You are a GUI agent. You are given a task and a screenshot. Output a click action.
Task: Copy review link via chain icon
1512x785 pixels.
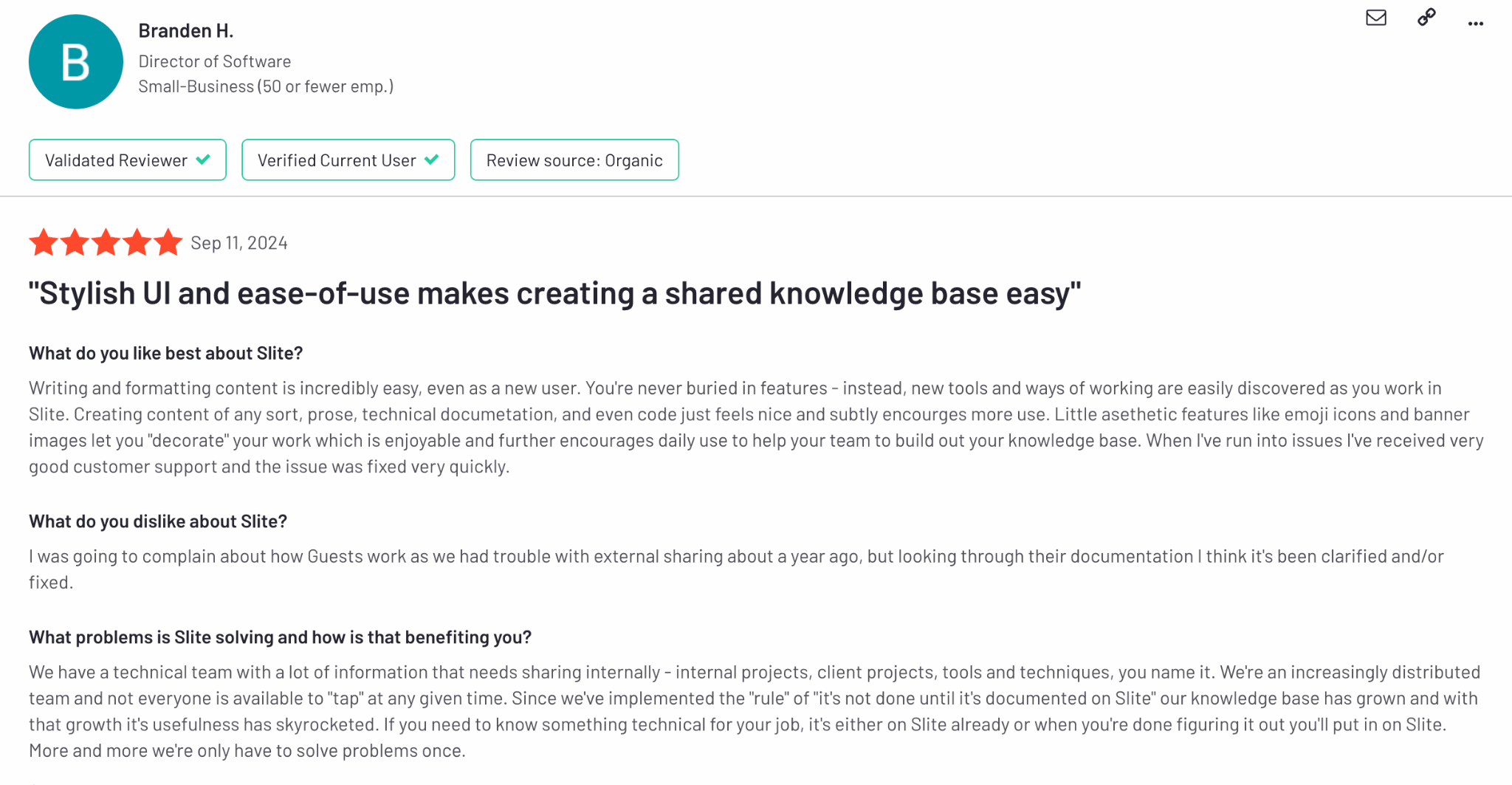click(1426, 18)
